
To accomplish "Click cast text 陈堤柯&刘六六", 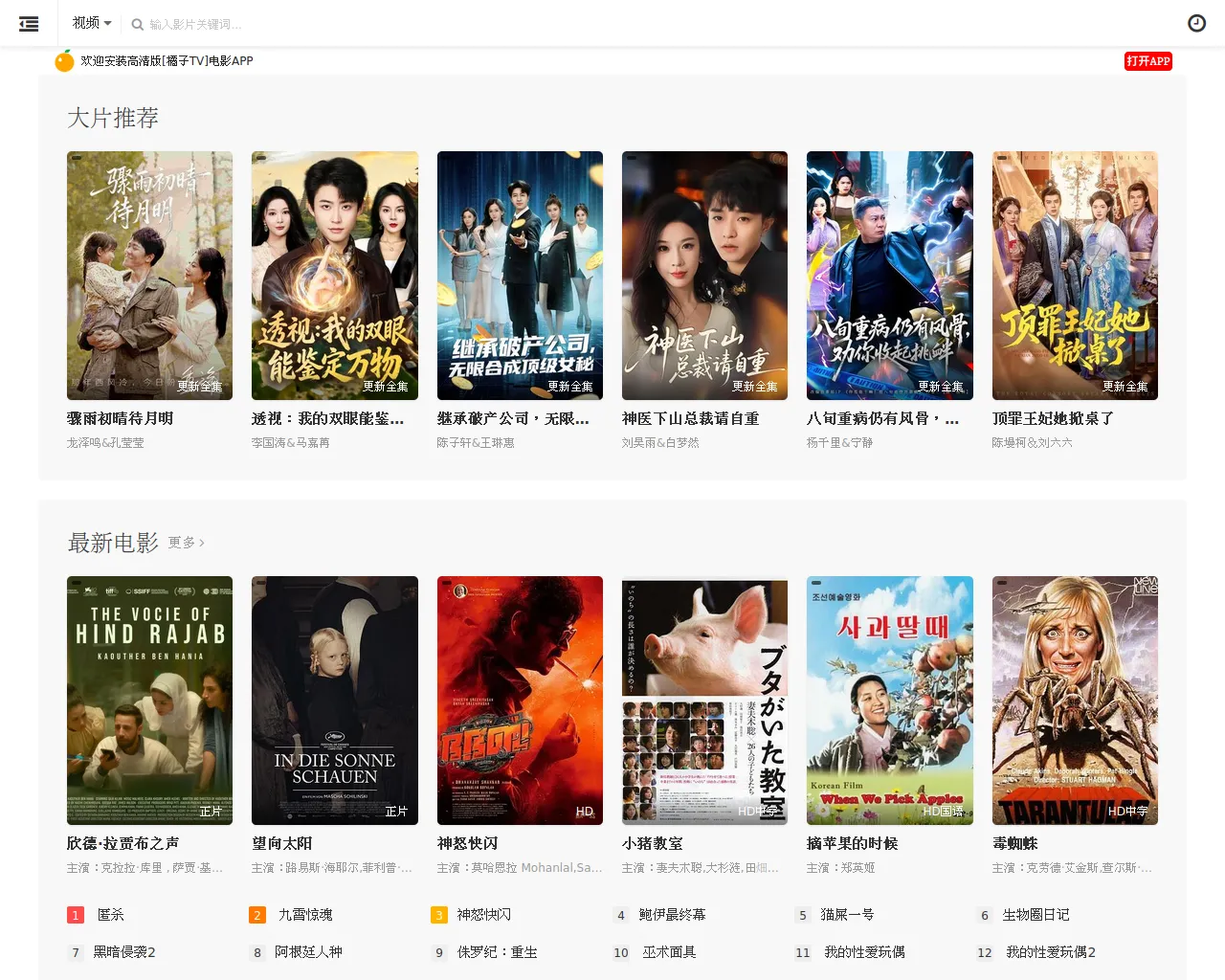I will pyautogui.click(x=1032, y=443).
